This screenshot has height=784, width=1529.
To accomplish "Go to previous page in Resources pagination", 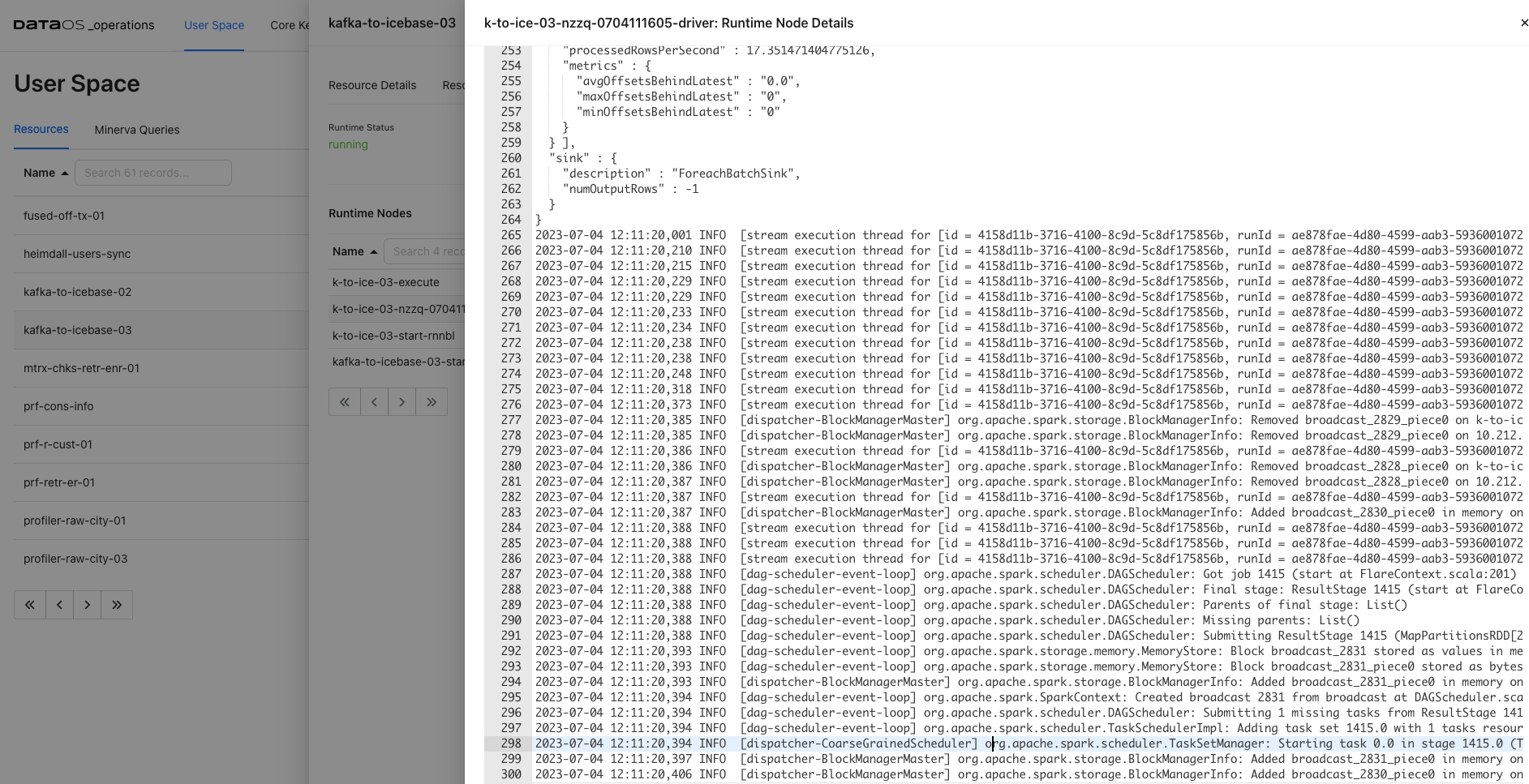I will pos(59,605).
